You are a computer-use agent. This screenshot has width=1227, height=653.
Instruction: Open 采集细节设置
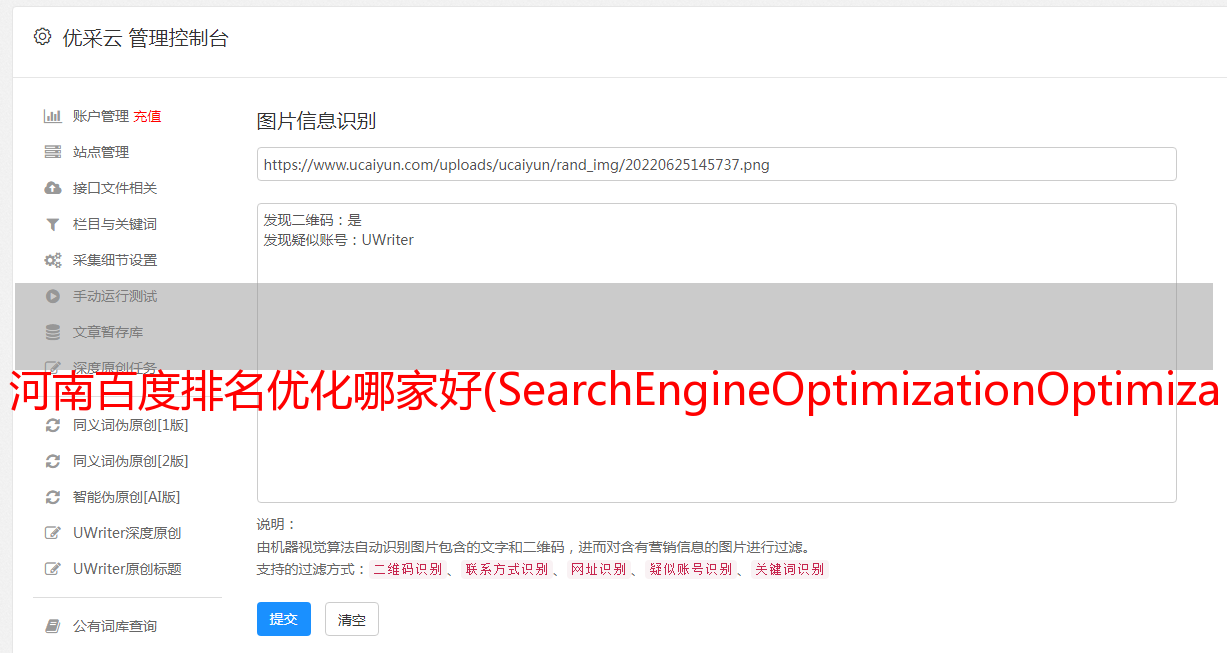coord(115,260)
